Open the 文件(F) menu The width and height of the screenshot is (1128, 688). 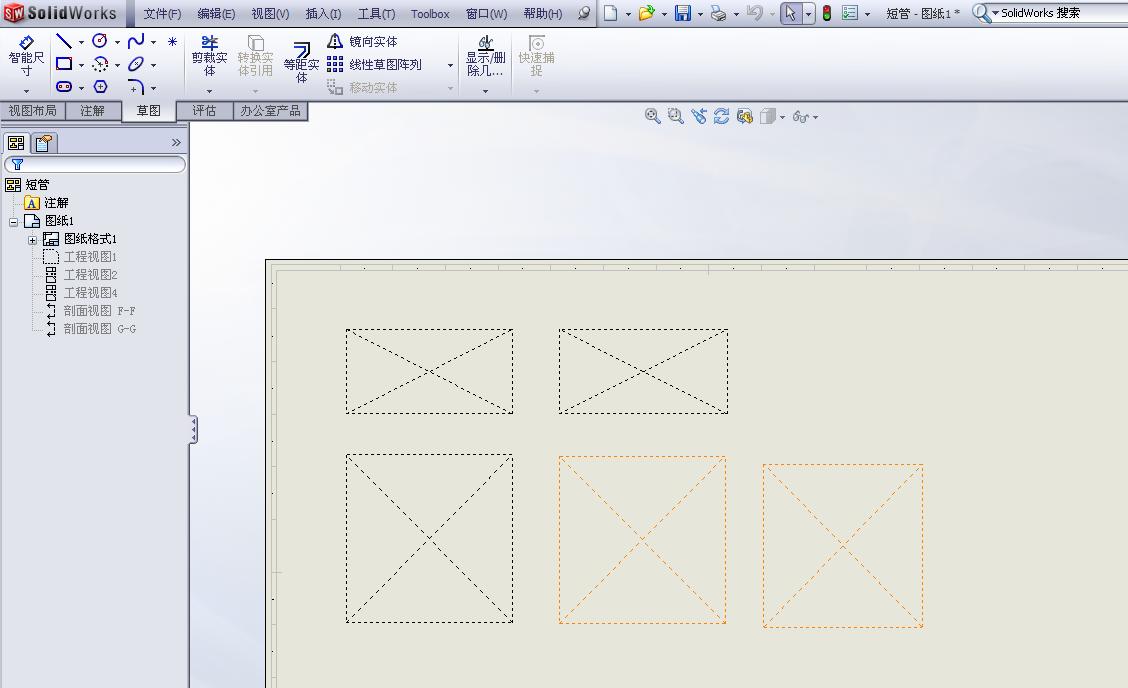coord(162,14)
